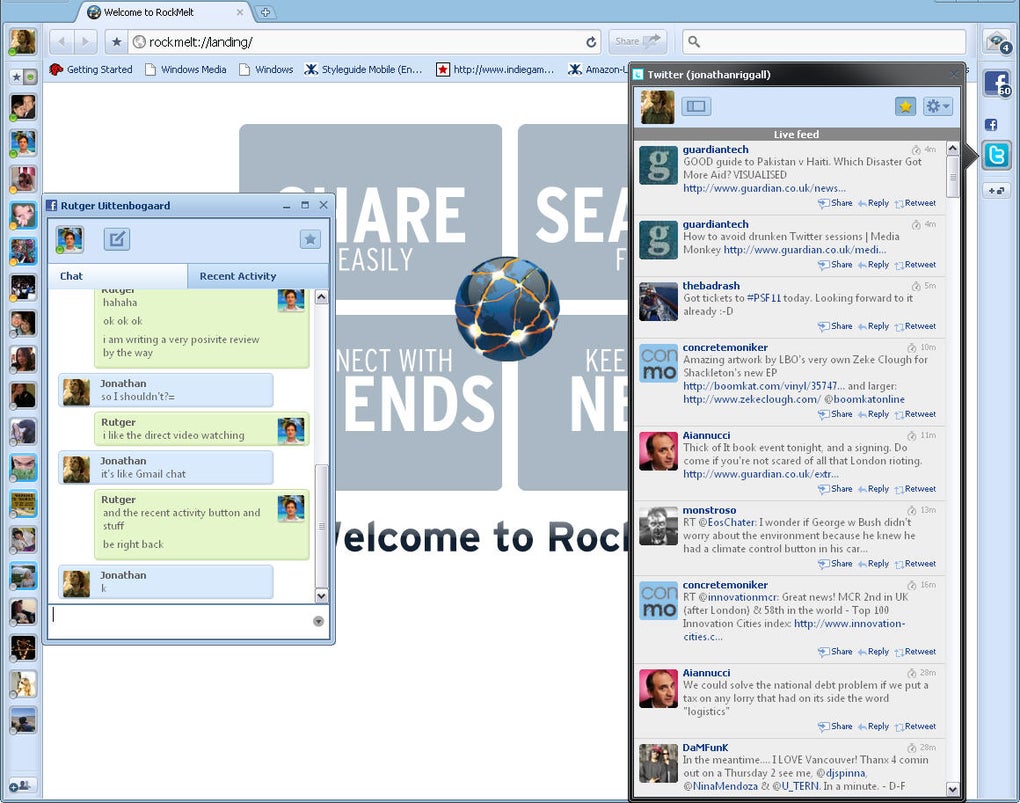
Task: Click the DaMFunK username
Action: pos(705,747)
